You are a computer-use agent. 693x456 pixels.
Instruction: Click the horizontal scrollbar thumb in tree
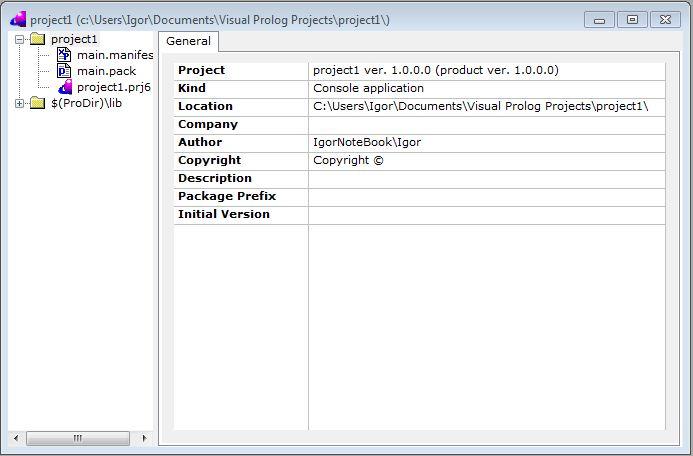coord(78,438)
